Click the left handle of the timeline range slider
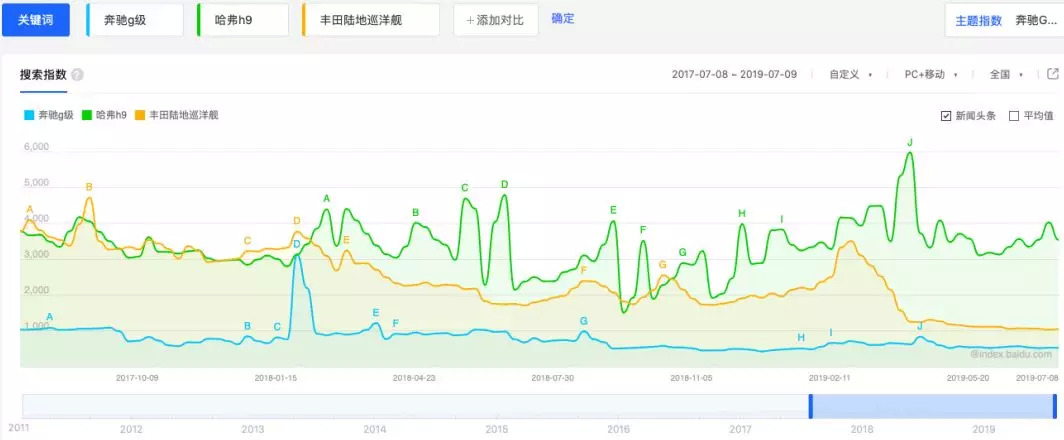The image size is (1064, 440). [x=811, y=406]
